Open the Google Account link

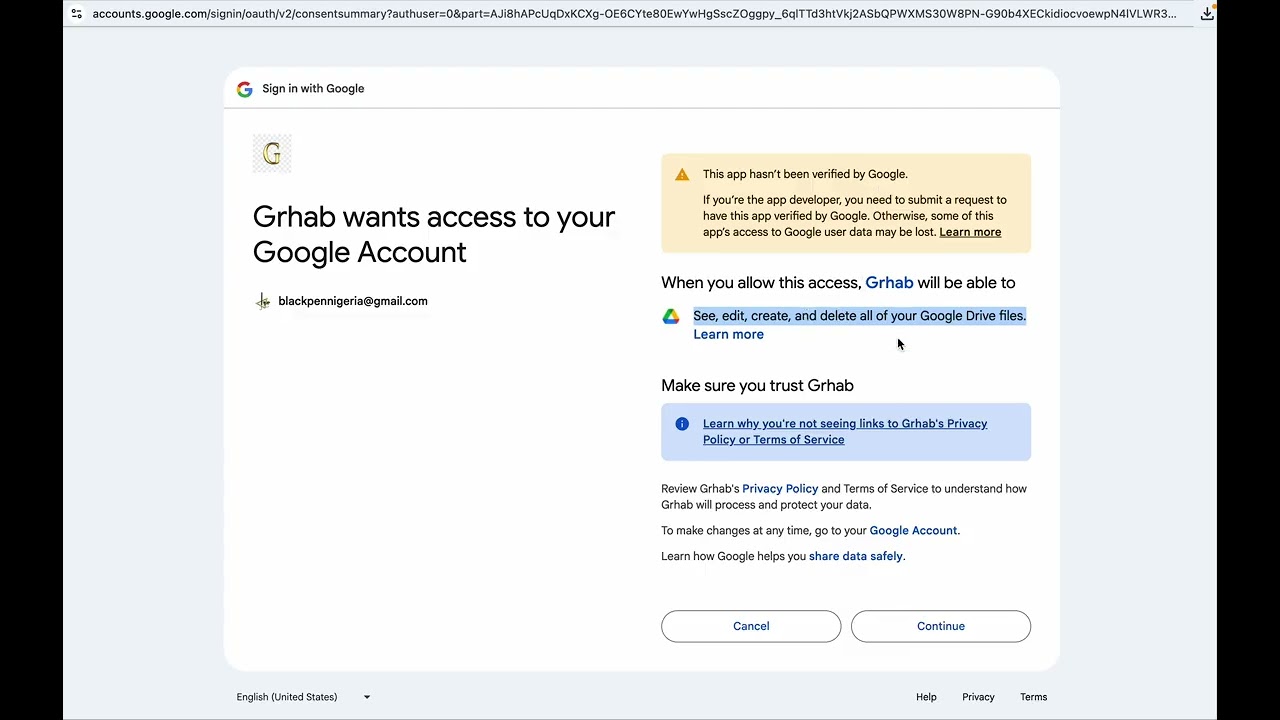913,531
